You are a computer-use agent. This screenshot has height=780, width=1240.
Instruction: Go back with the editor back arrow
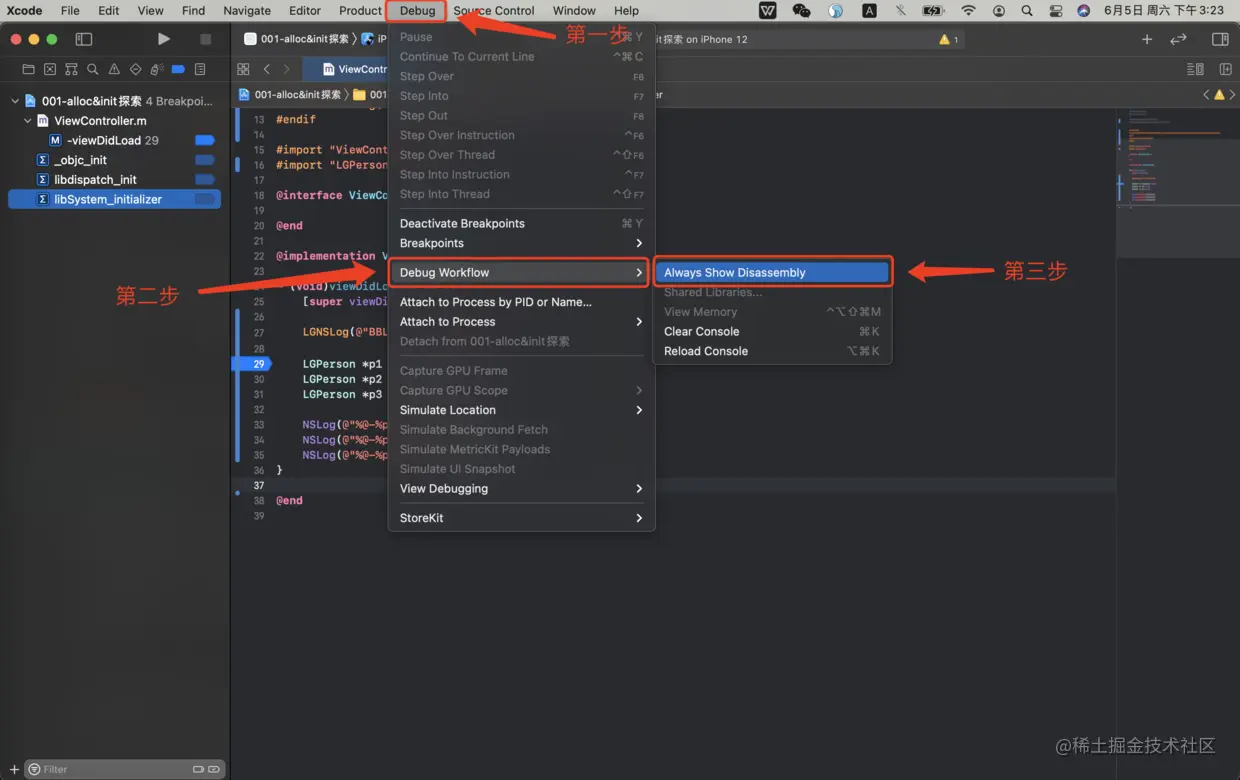tap(266, 69)
